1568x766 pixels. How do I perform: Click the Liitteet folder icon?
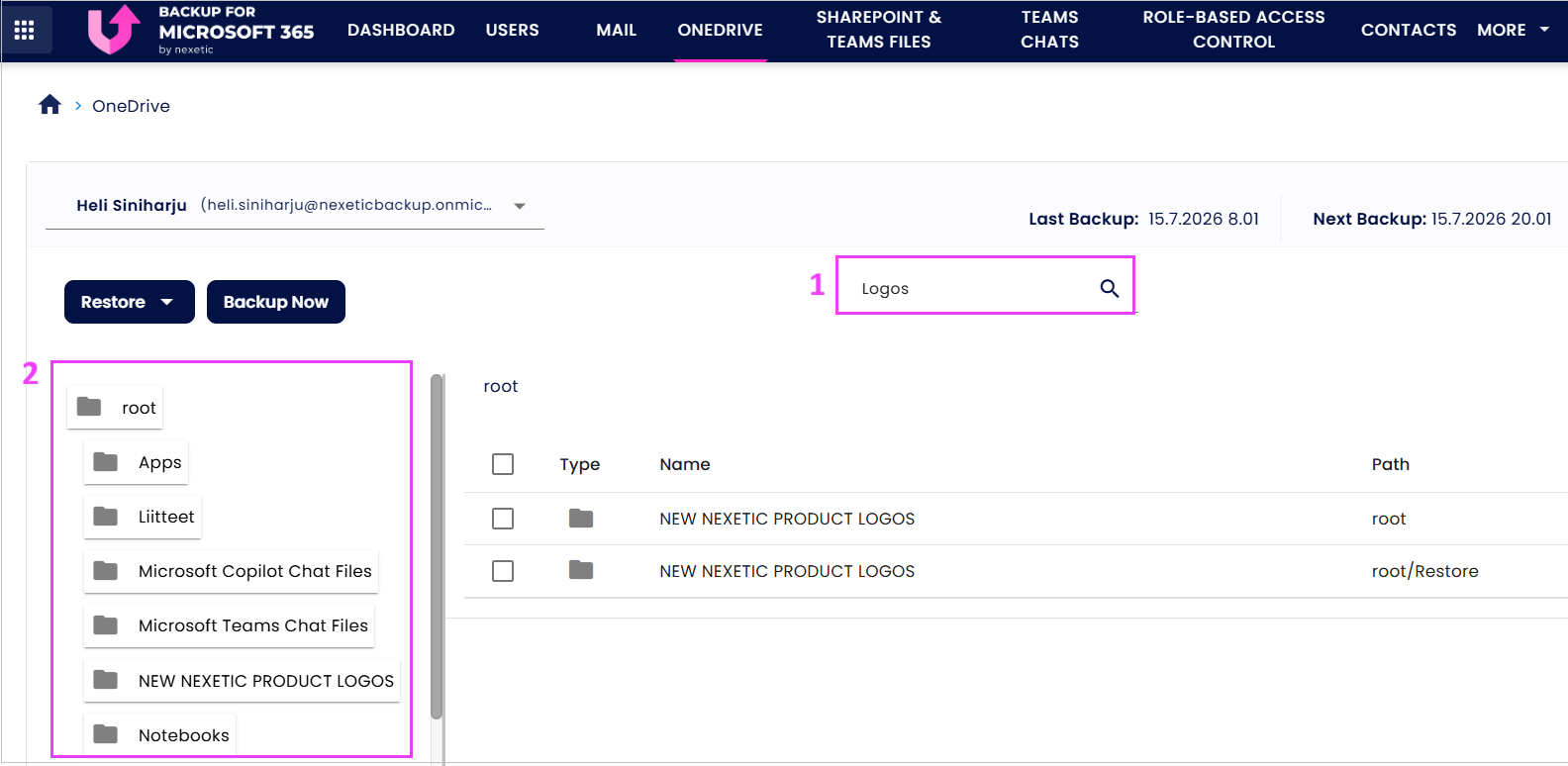tap(105, 517)
